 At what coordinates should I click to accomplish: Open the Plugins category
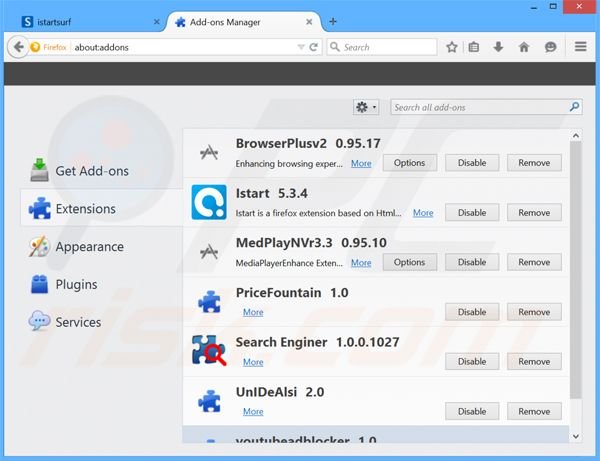101,284
